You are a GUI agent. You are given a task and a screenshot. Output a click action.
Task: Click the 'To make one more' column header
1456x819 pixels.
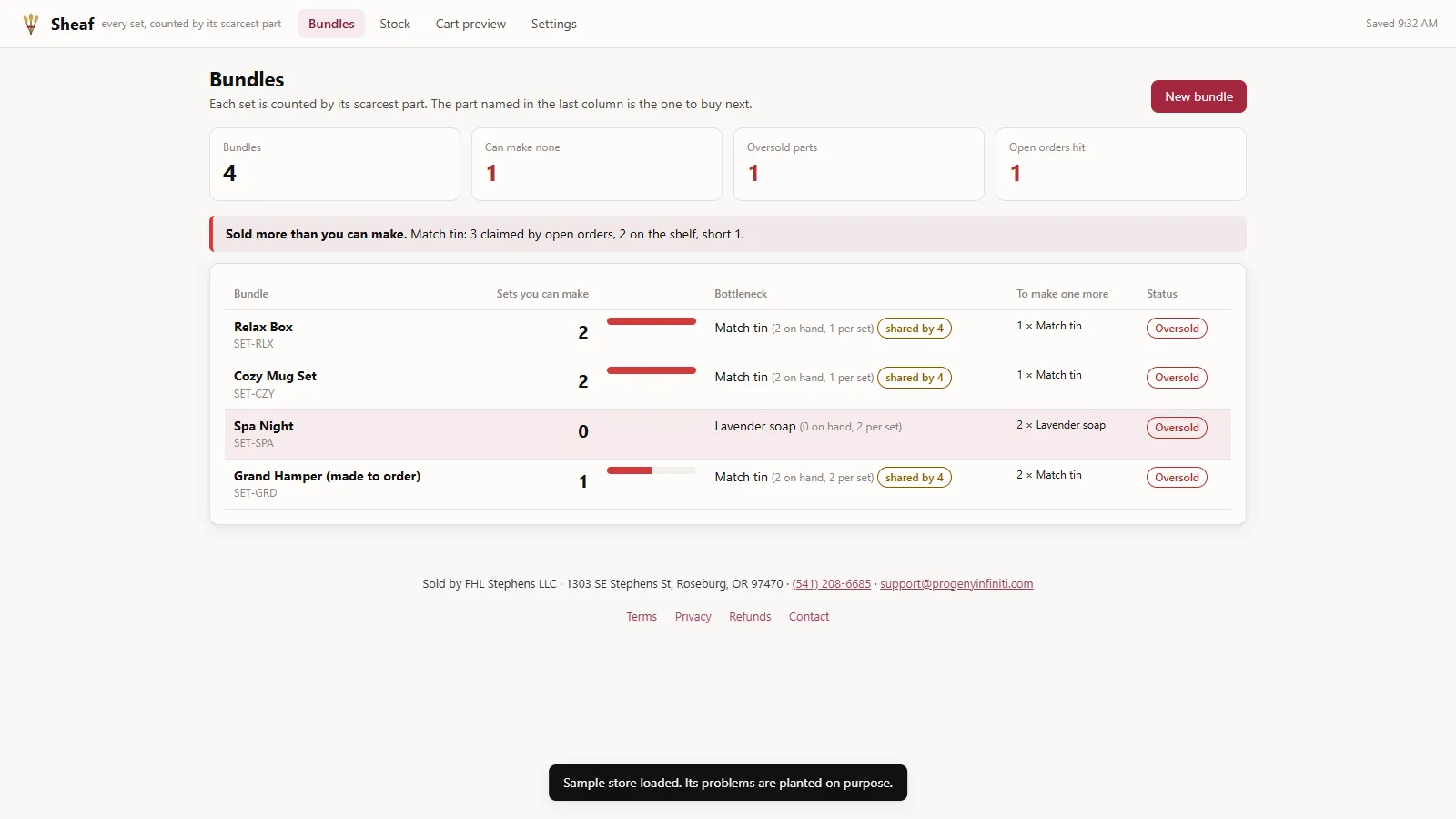[x=1062, y=294]
